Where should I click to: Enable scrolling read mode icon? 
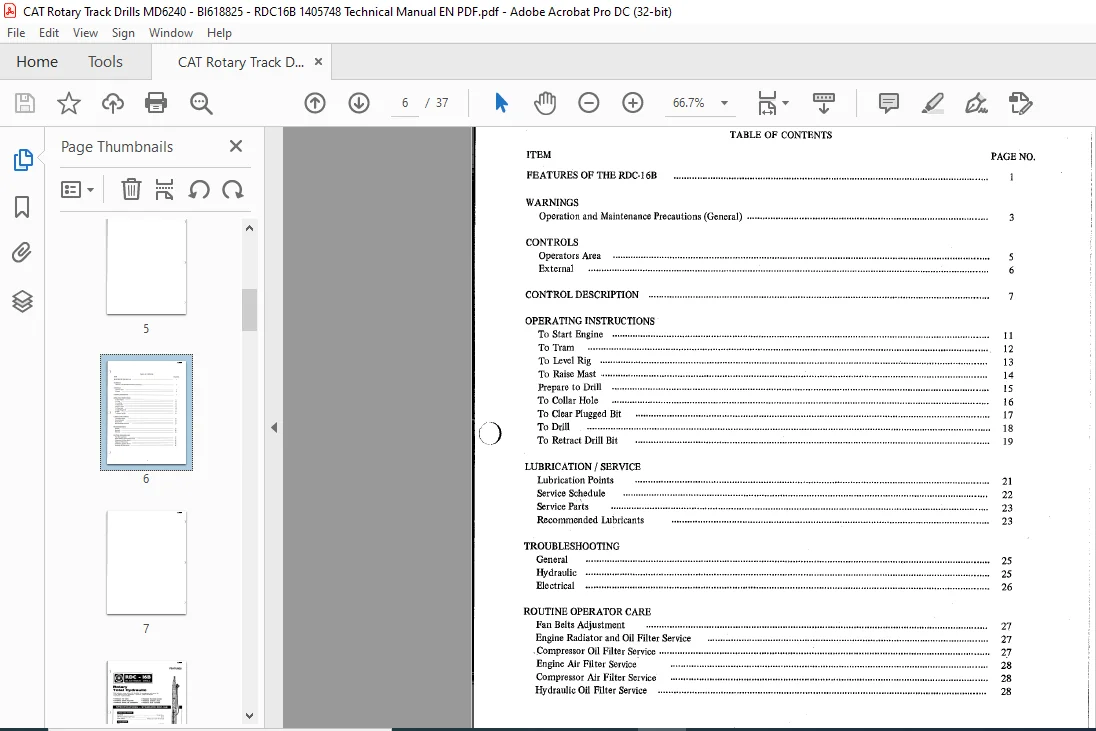824,103
